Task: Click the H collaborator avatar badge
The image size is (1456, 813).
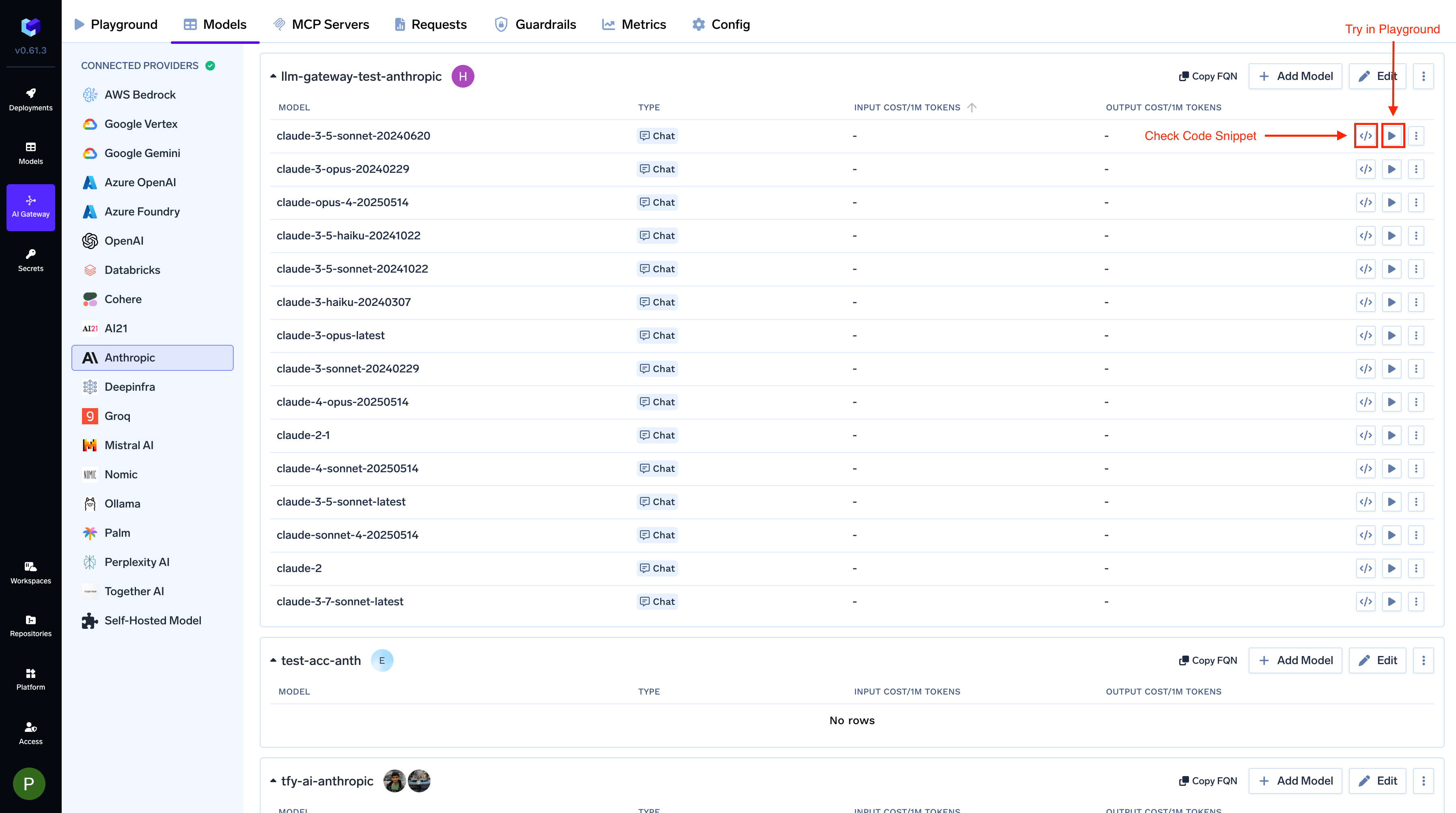Action: click(462, 76)
